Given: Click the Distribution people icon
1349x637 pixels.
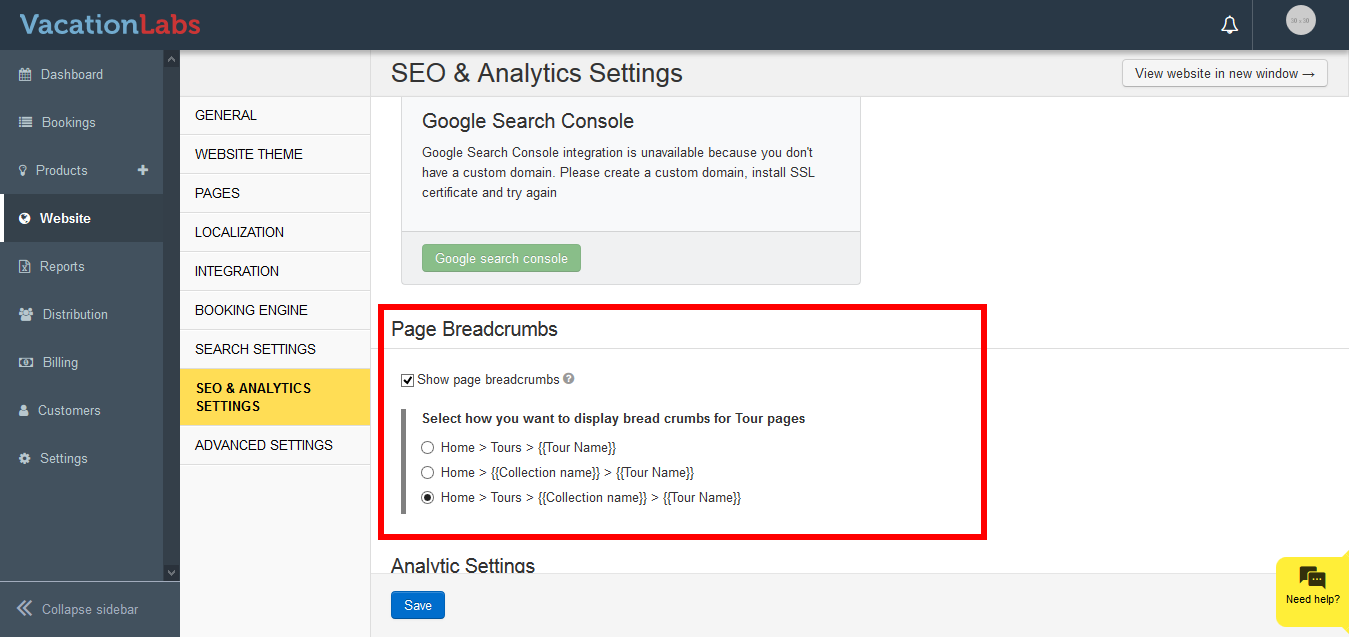Looking at the screenshot, I should point(25,314).
